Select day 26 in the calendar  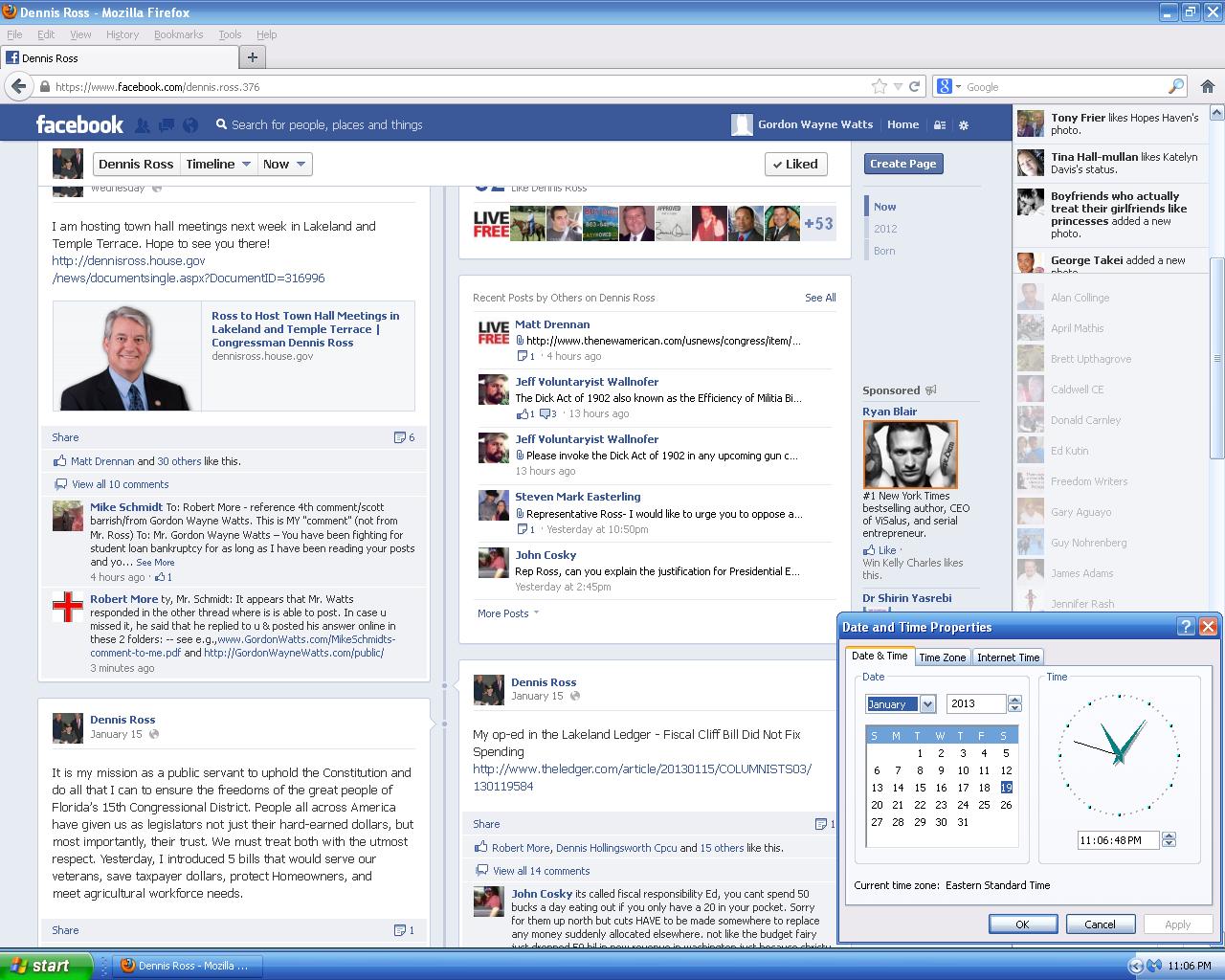[x=1006, y=805]
